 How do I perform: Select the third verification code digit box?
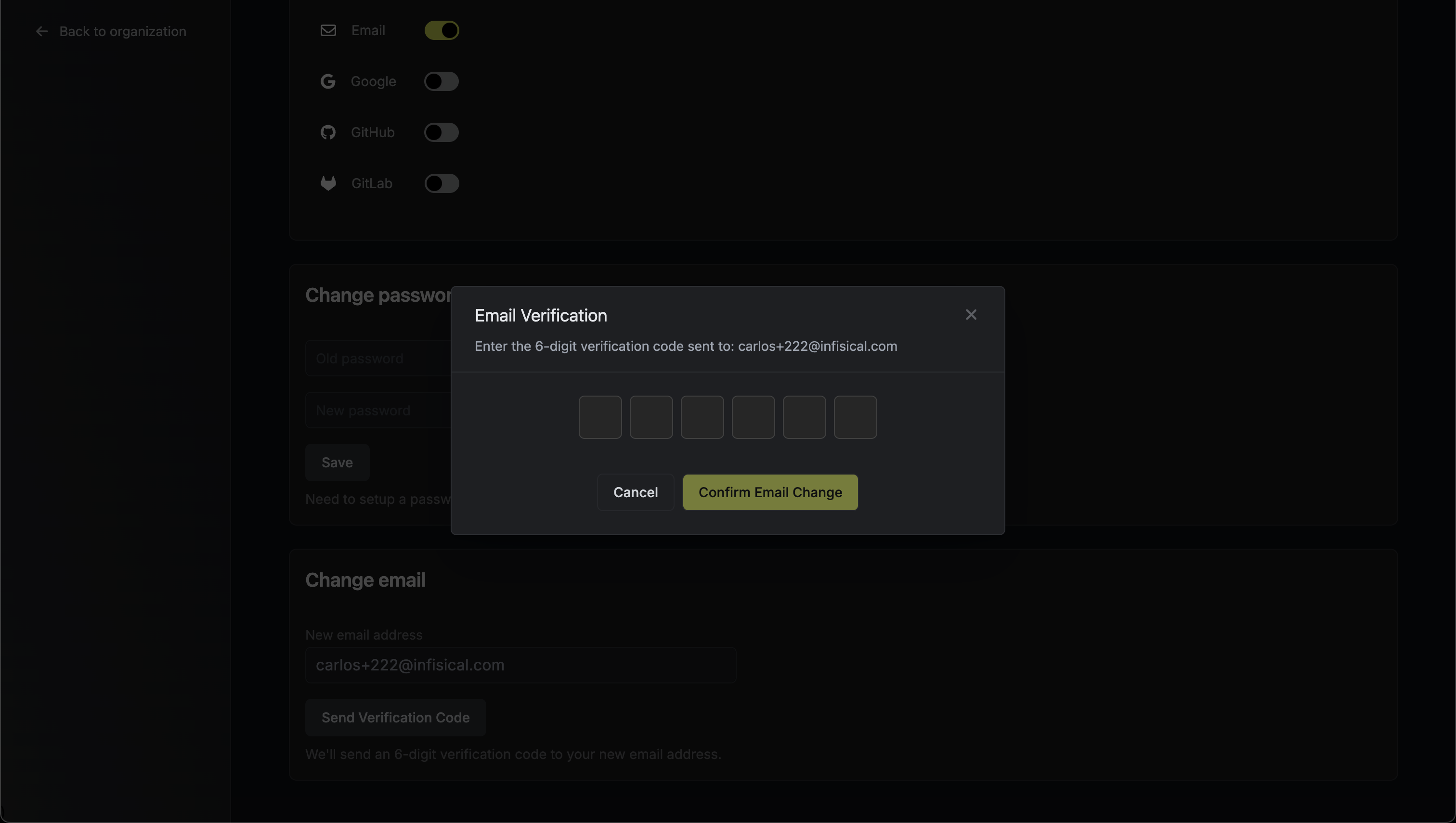coord(702,417)
